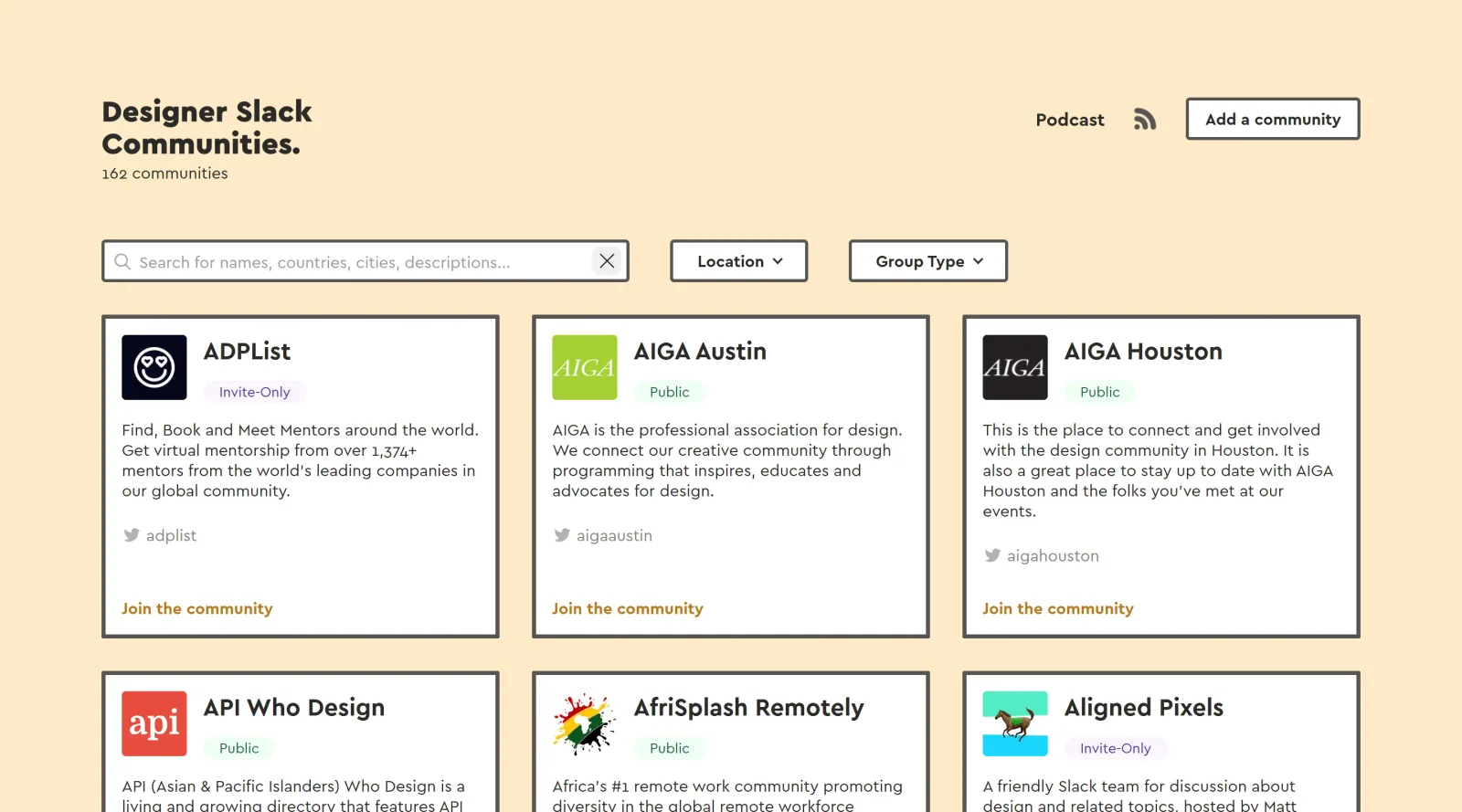Viewport: 1462px width, 812px height.
Task: Click the Twitter icon beside adplist
Action: 132,535
